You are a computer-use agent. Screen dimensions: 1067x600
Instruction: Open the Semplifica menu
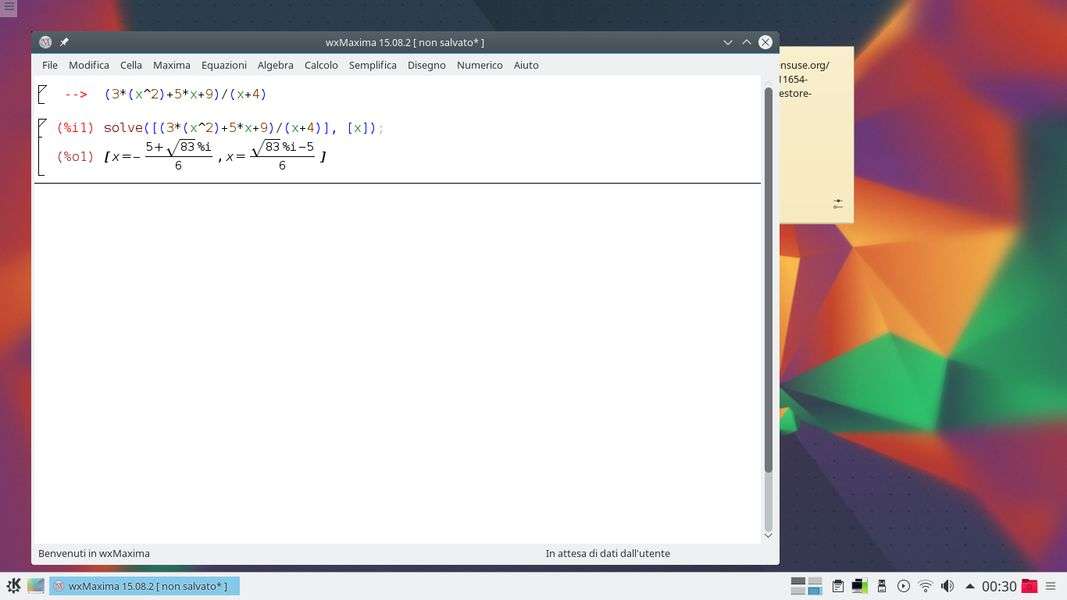tap(372, 65)
